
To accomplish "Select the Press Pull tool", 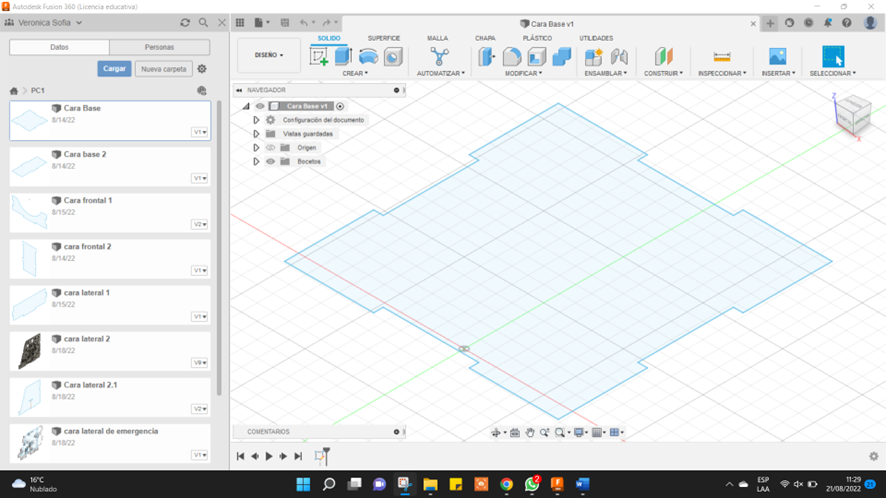I will 487,57.
